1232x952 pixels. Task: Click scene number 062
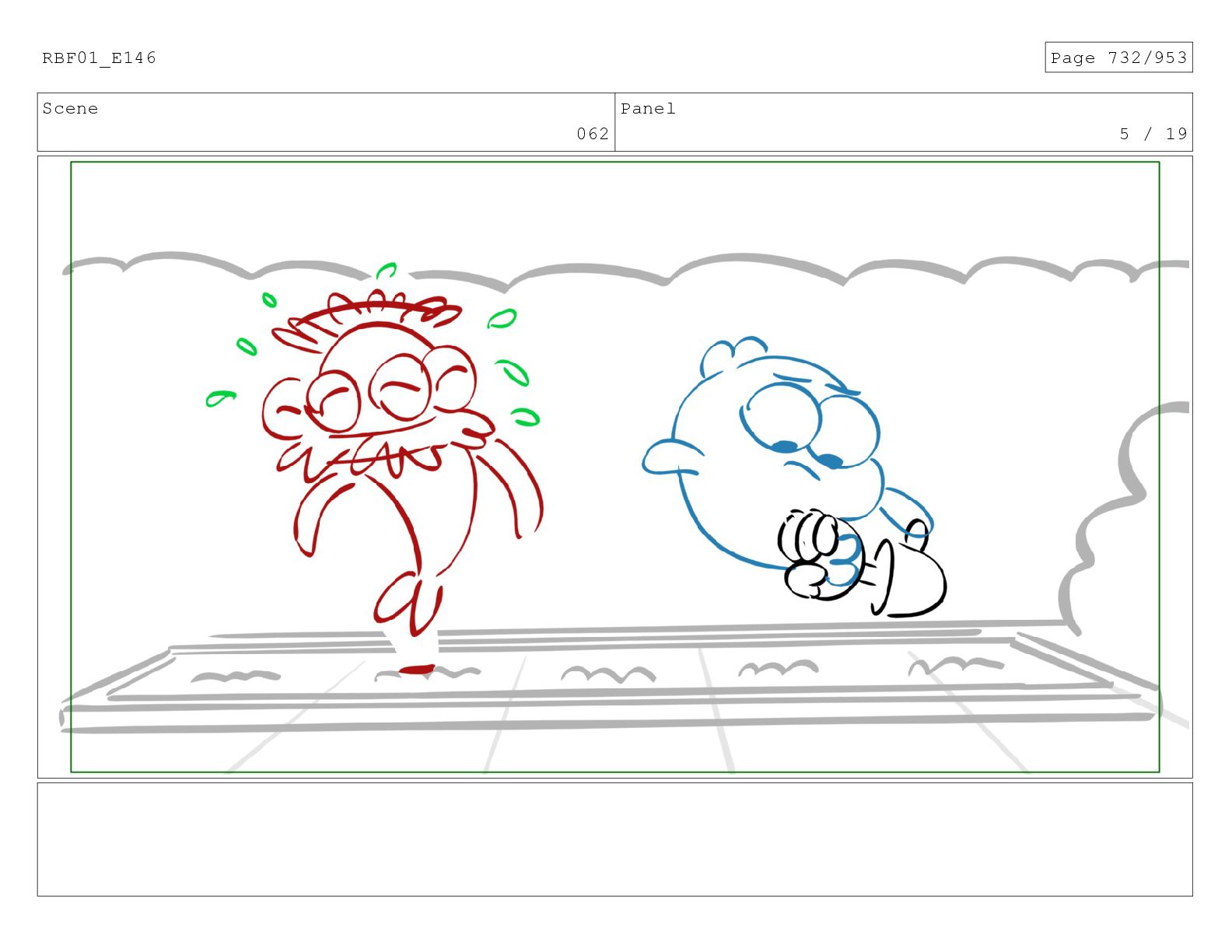click(593, 134)
